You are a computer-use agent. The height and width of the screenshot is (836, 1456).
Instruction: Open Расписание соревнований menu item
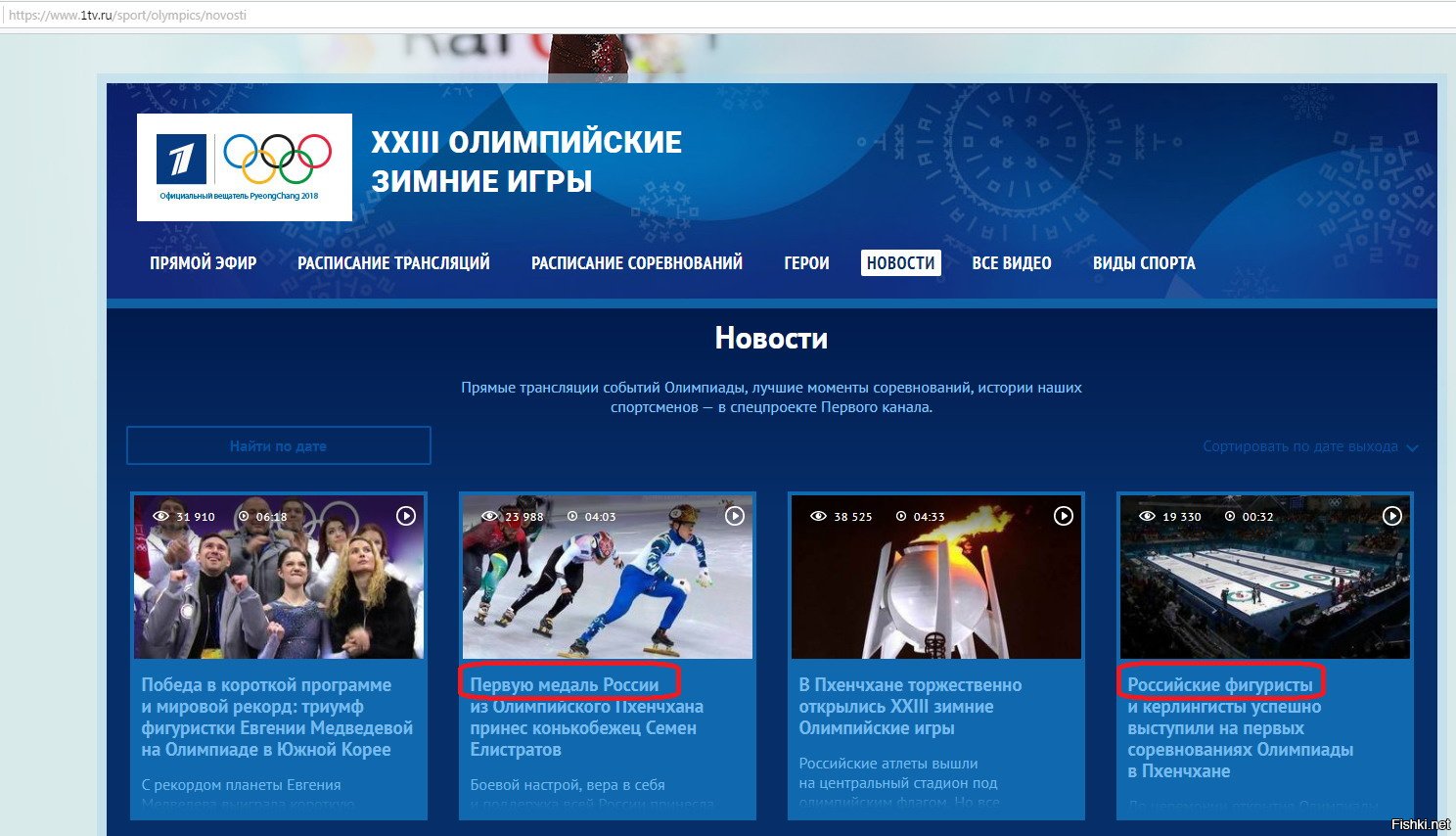pyautogui.click(x=637, y=263)
